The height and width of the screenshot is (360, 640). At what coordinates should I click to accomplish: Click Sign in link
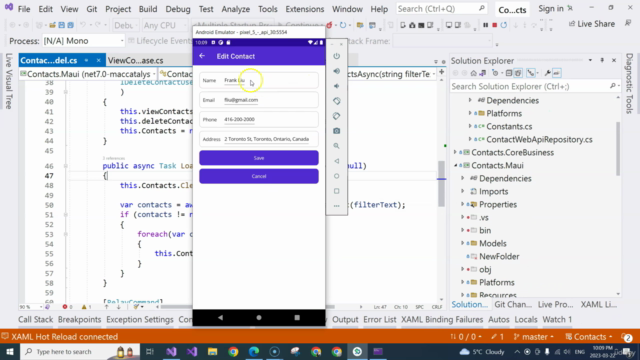[551, 9]
